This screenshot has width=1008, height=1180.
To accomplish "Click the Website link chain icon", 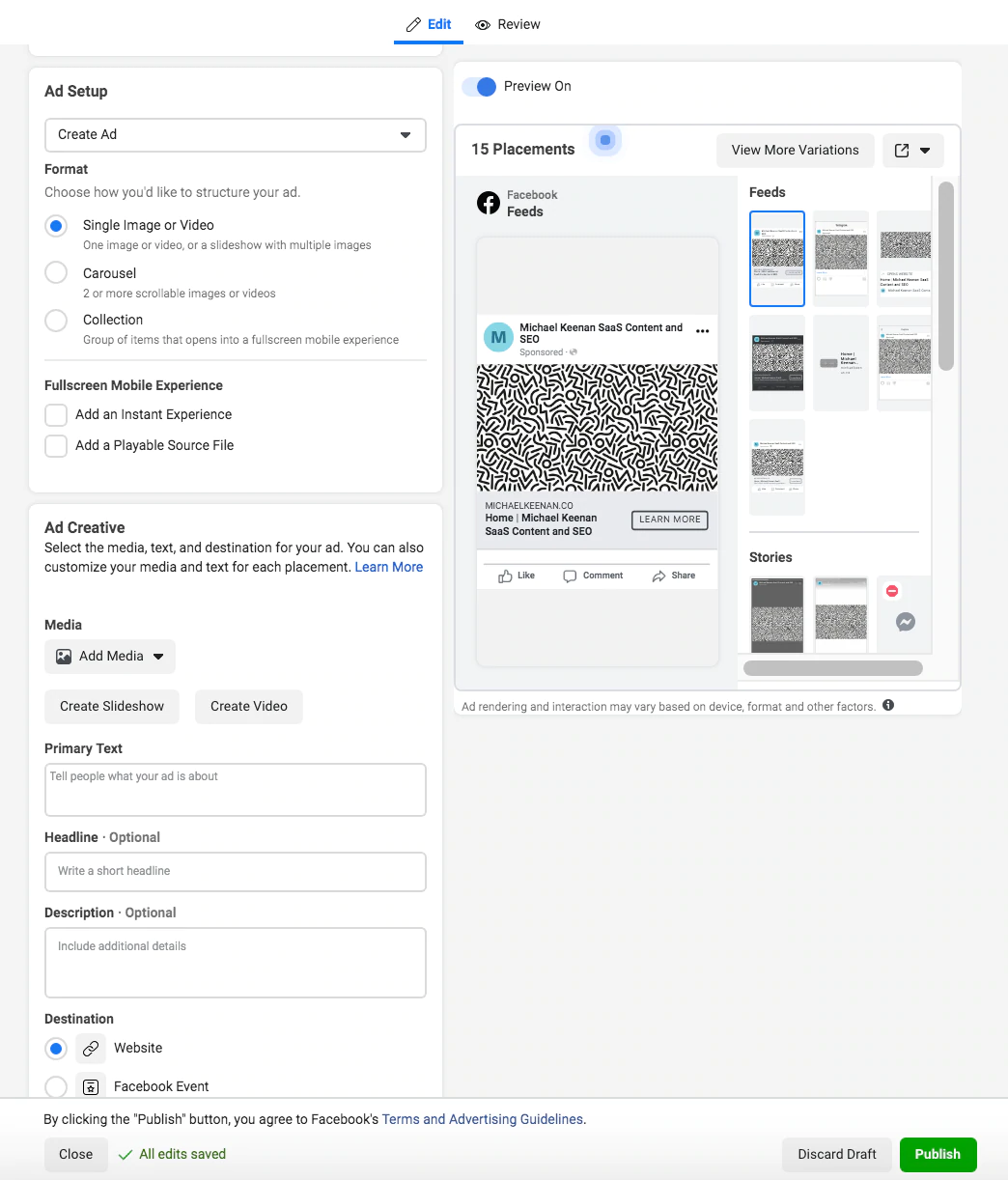I will (91, 1049).
